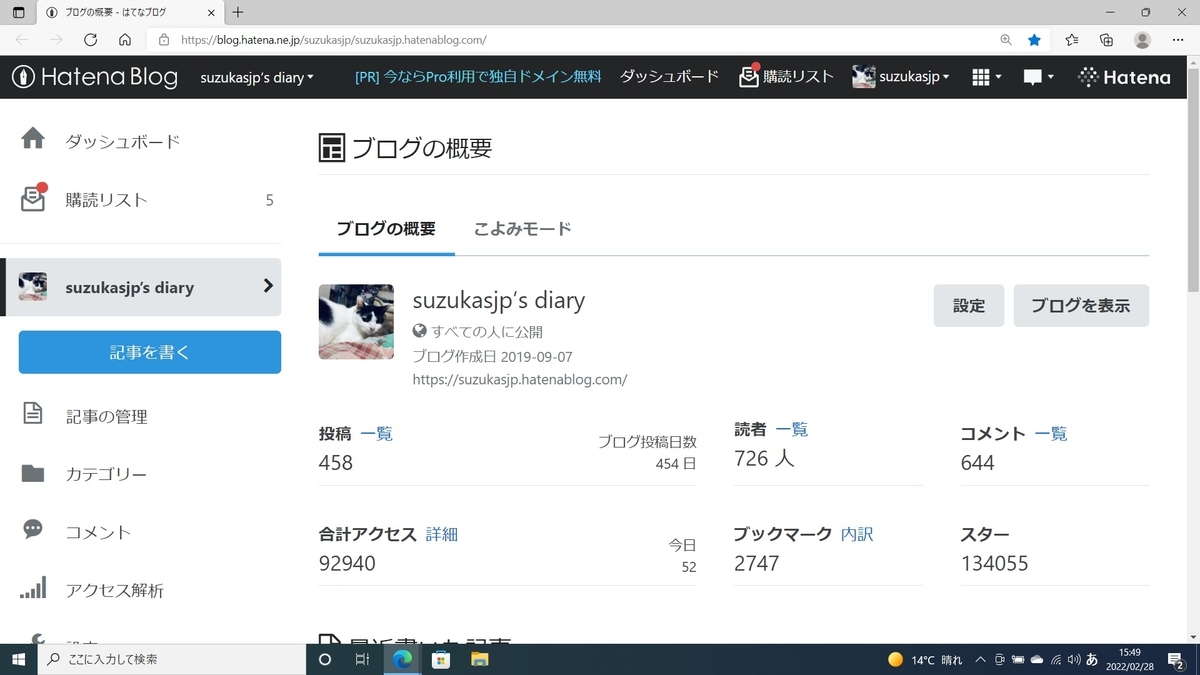
Task: Open the 一覧 link next to コメント
Action: [x=1051, y=434]
